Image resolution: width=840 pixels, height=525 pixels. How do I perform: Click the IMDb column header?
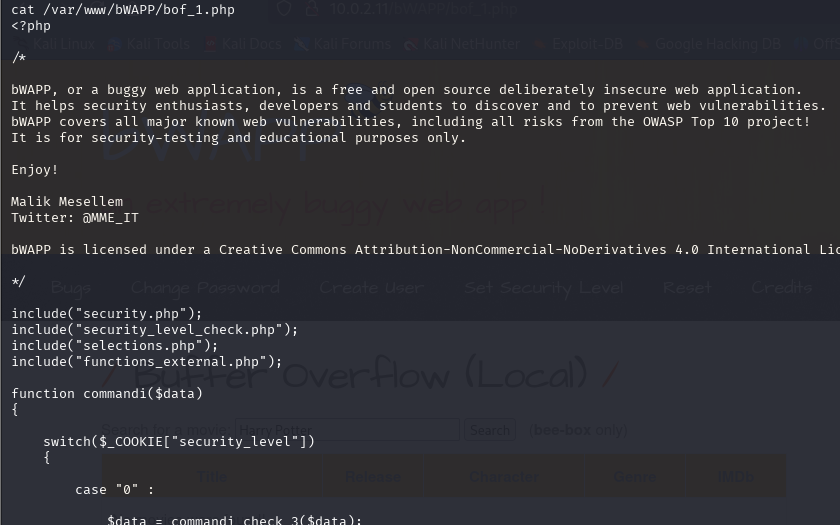coord(735,477)
